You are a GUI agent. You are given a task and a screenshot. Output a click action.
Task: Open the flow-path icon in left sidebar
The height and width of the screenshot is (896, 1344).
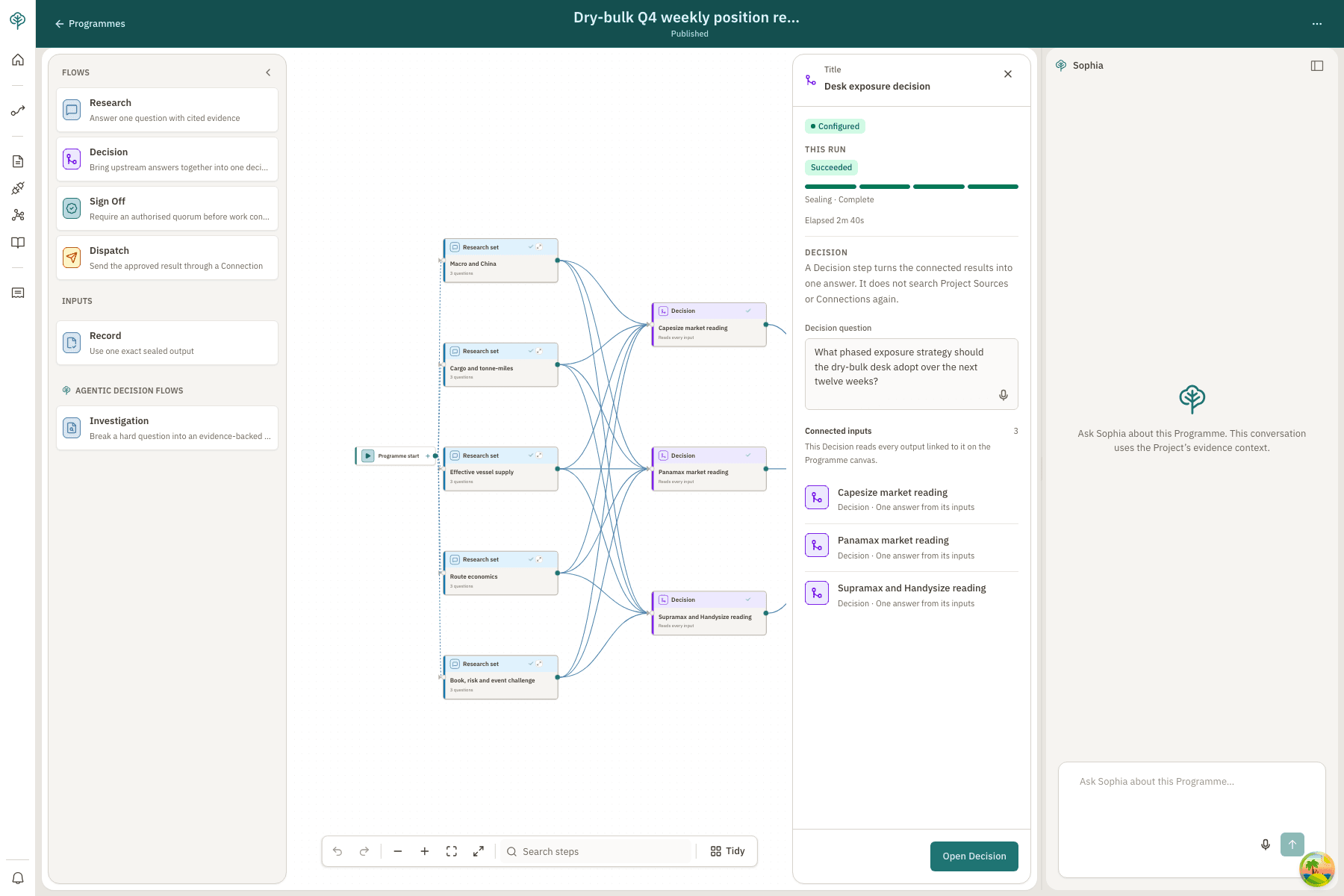click(18, 111)
